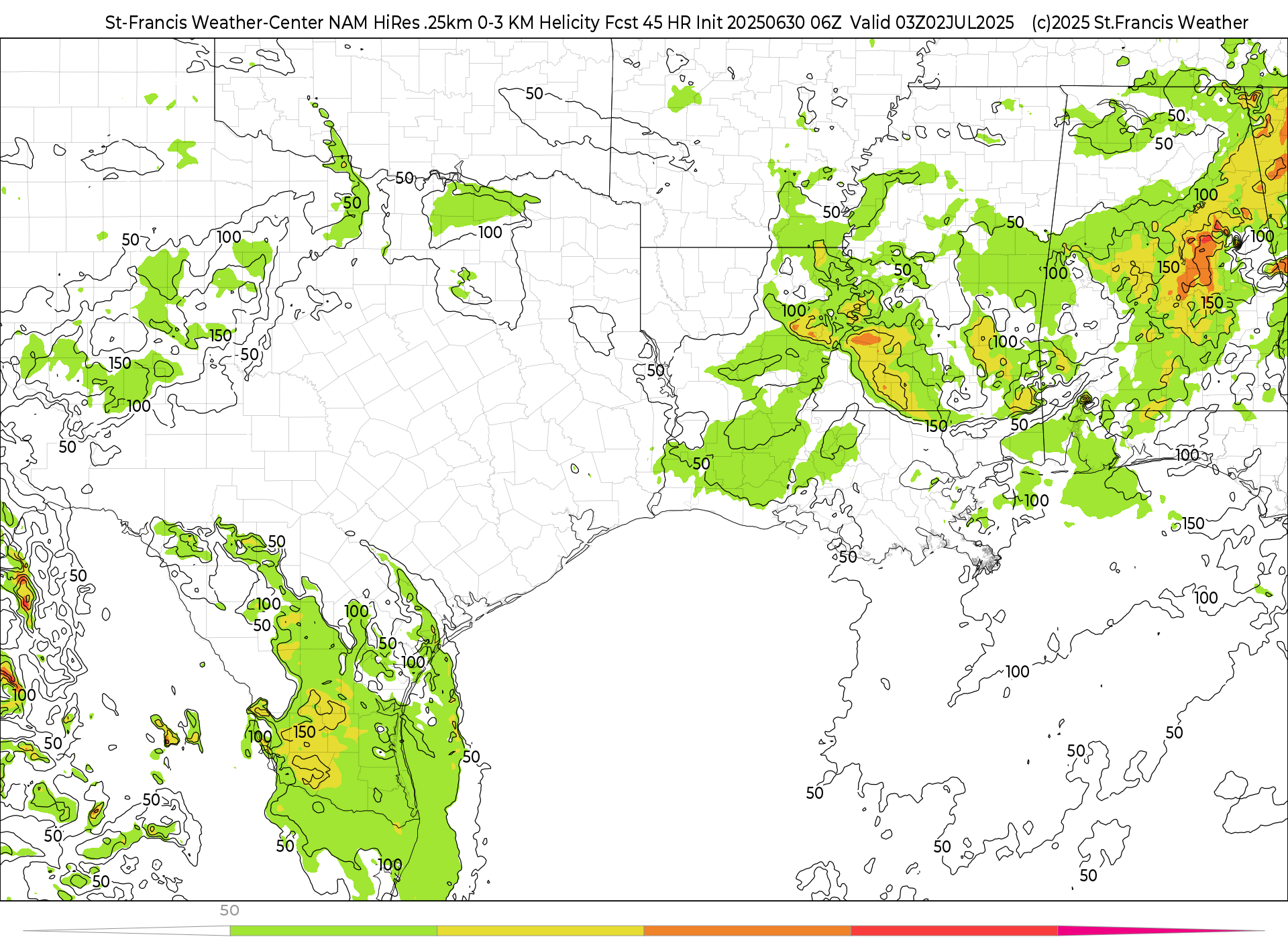Click 'Valid 03Z02JUL2025' in the title

(x=932, y=23)
